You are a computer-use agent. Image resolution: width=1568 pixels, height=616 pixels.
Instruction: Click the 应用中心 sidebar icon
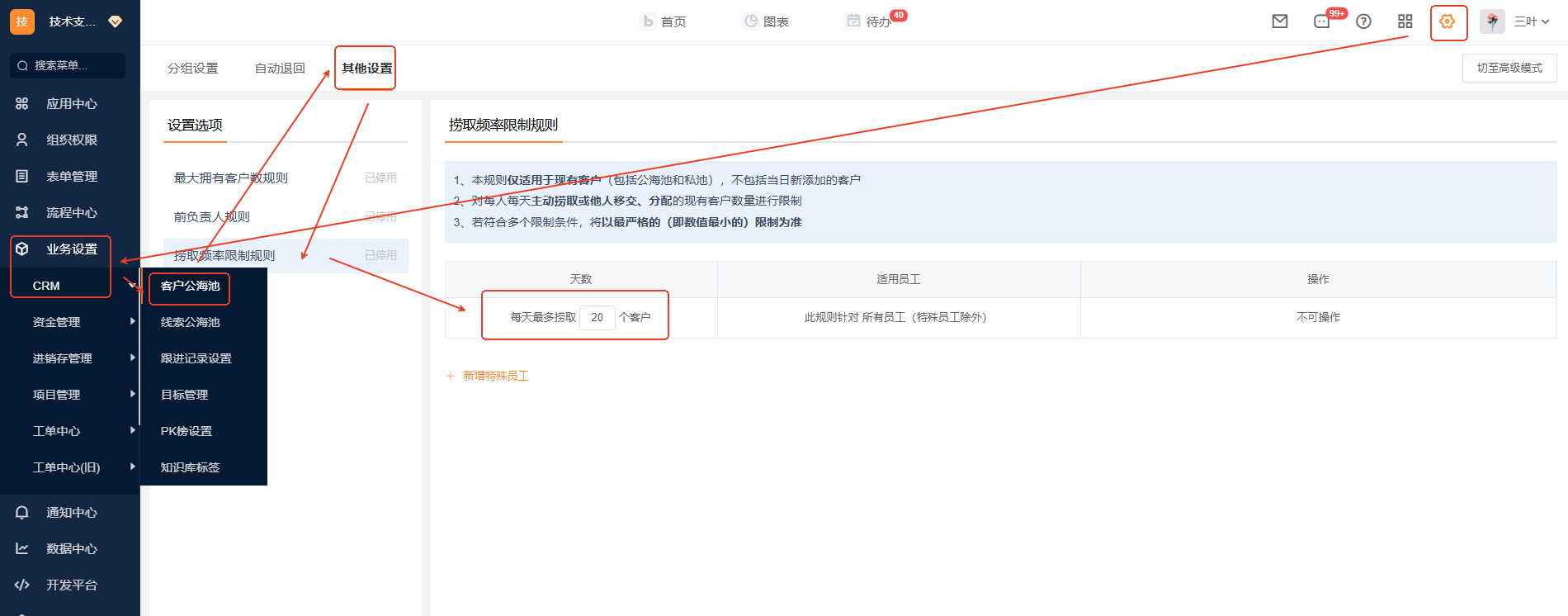click(x=22, y=103)
